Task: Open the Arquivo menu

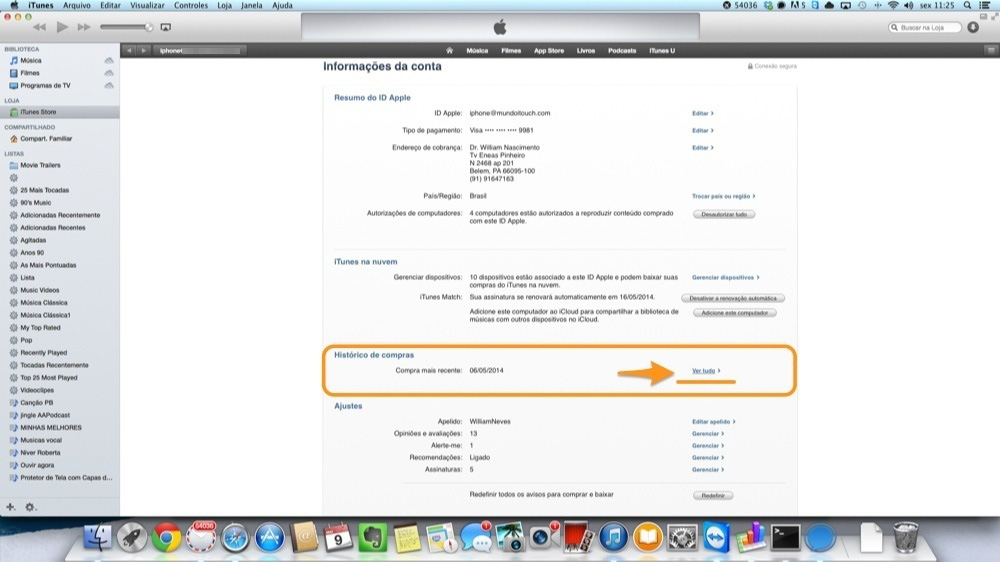Action: point(77,5)
